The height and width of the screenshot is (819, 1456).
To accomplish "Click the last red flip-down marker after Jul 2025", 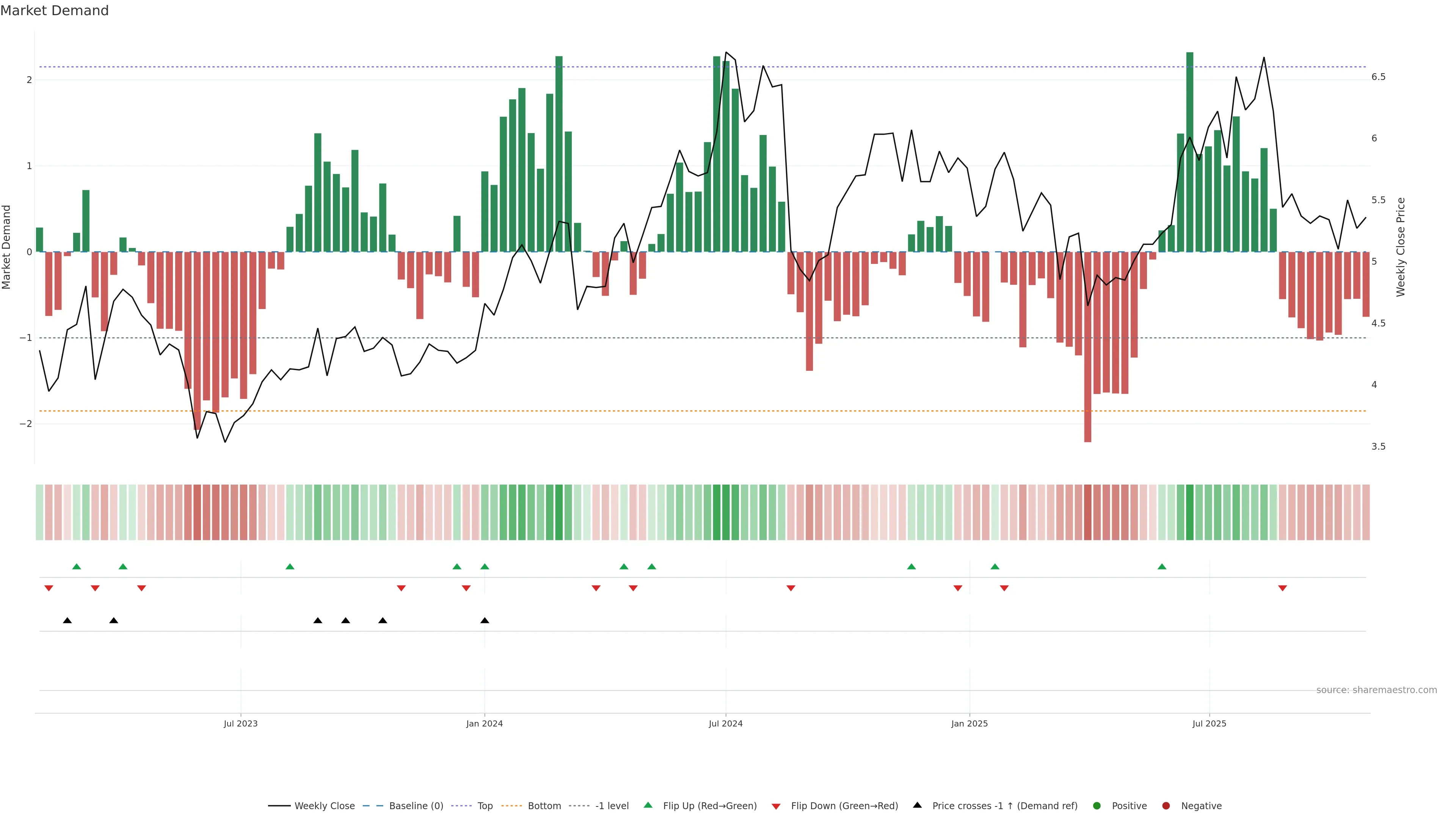I will coord(1282,588).
